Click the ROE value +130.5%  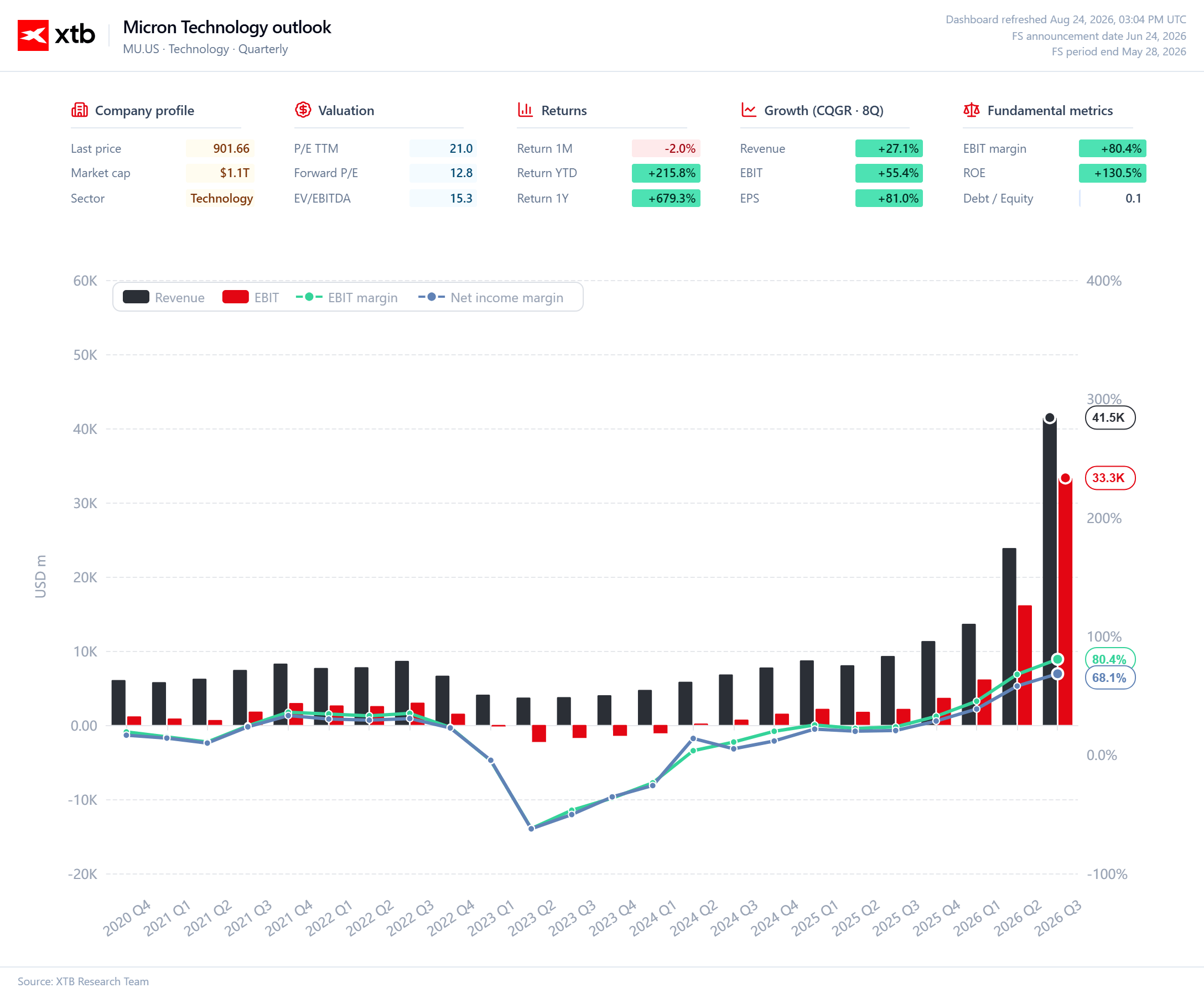click(1113, 173)
